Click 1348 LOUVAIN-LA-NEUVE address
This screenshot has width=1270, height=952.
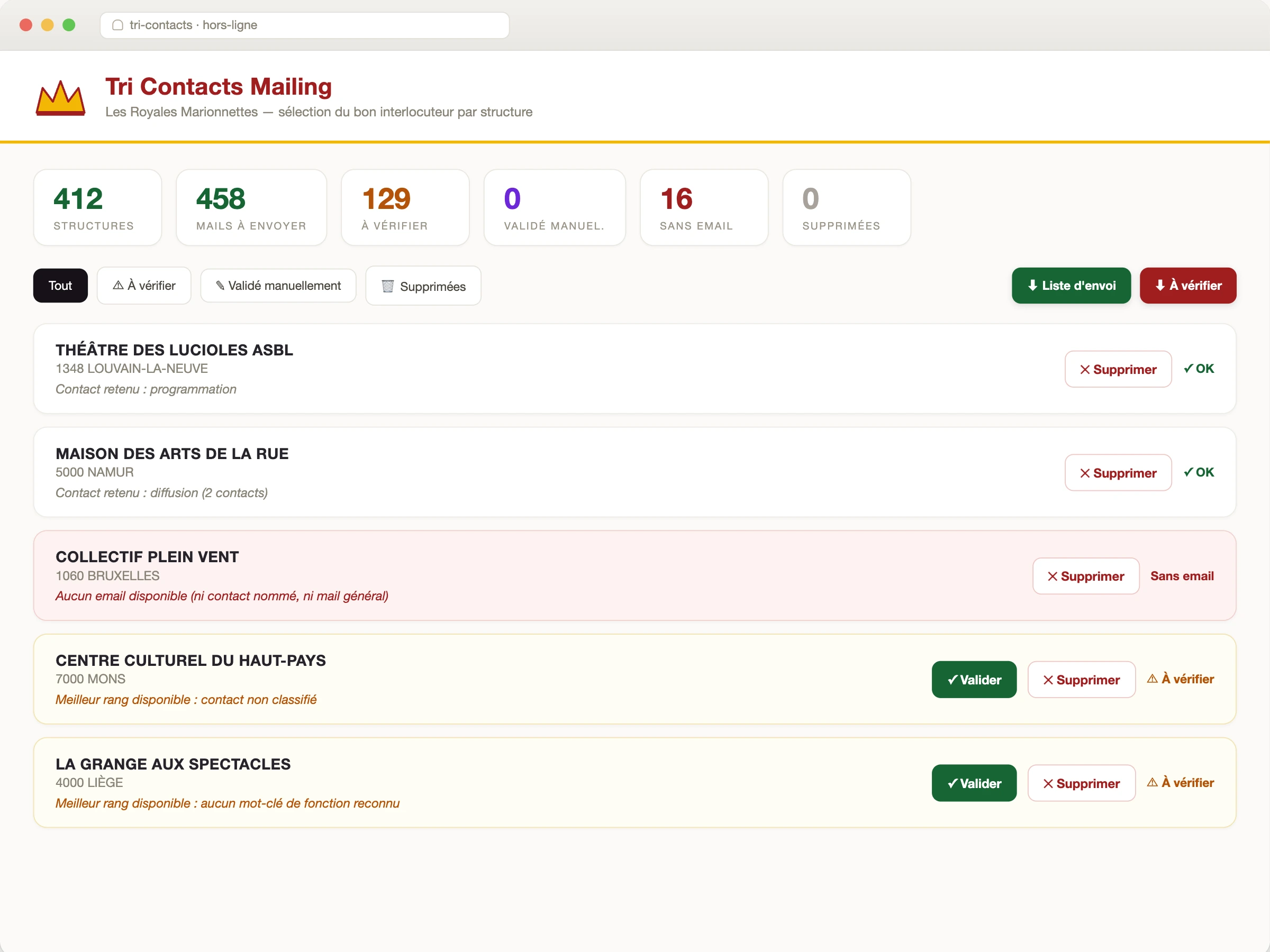(132, 369)
